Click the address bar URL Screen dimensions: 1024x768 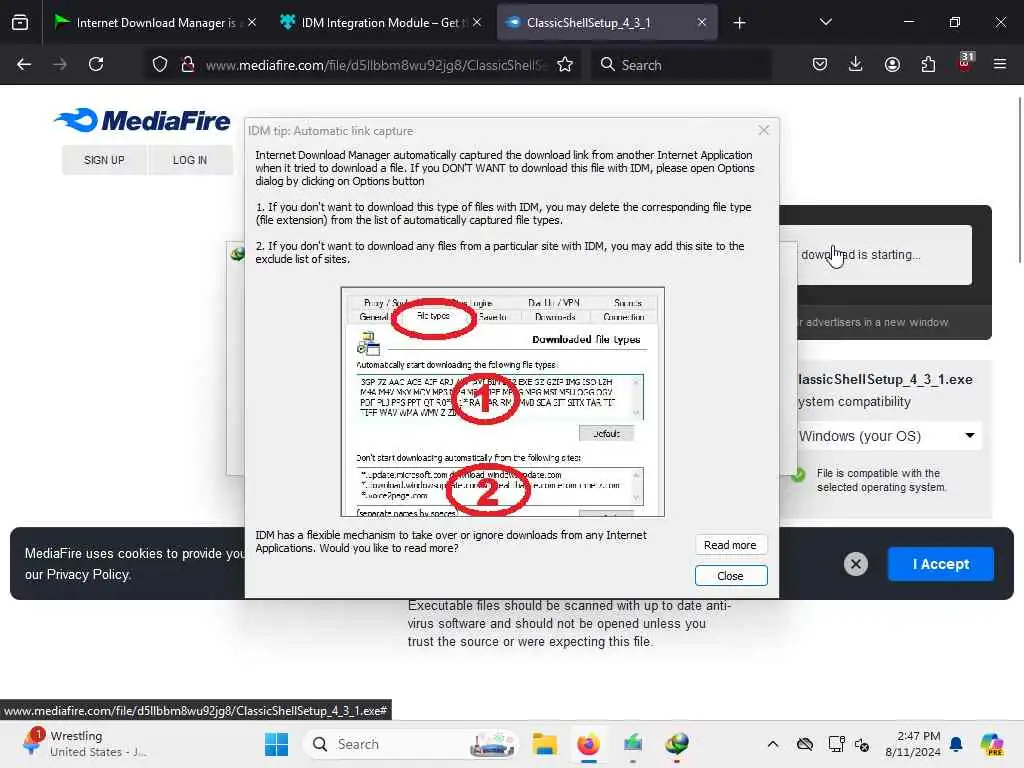pyautogui.click(x=376, y=65)
